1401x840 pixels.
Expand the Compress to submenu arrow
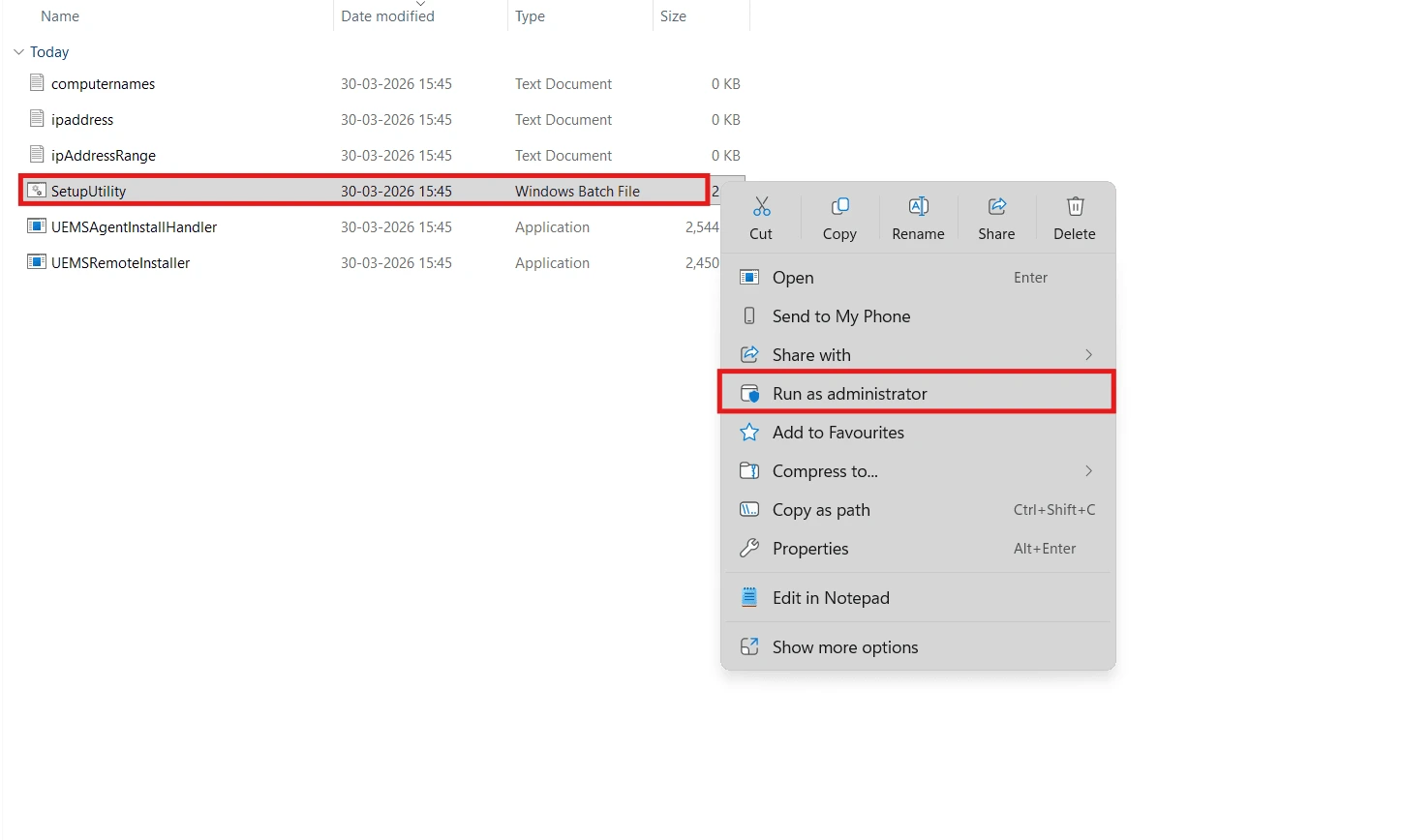click(1088, 471)
